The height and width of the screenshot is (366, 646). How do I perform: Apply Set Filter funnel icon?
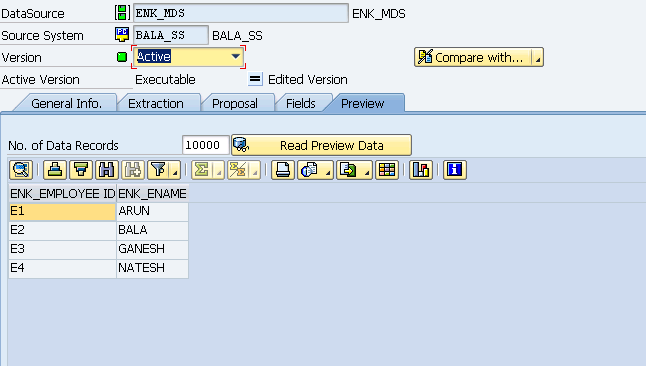[159, 170]
